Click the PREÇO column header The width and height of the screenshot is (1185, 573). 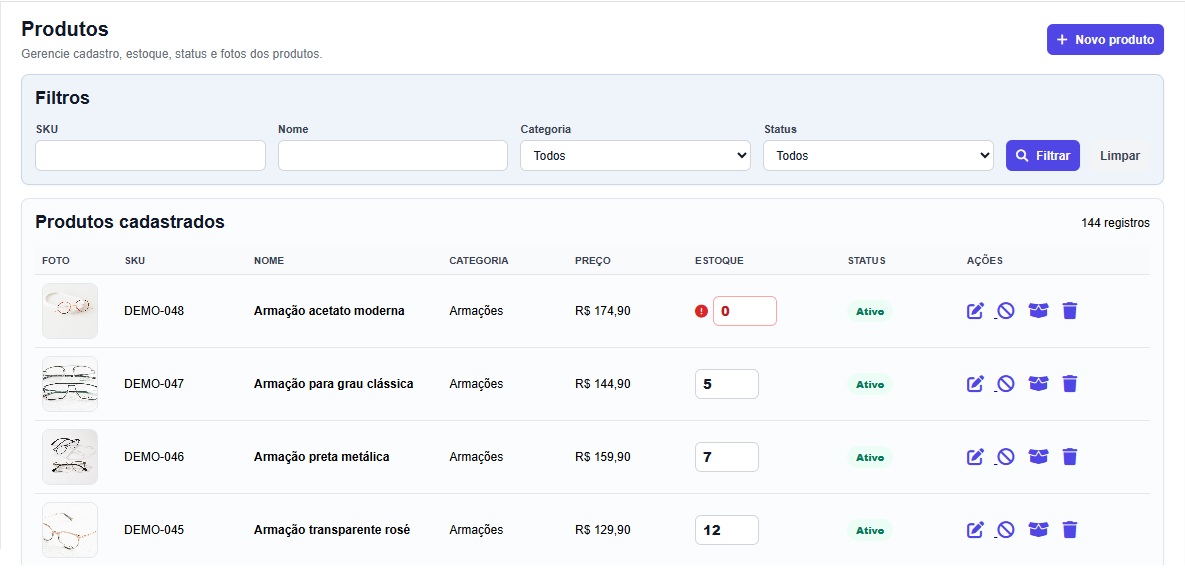pos(592,261)
